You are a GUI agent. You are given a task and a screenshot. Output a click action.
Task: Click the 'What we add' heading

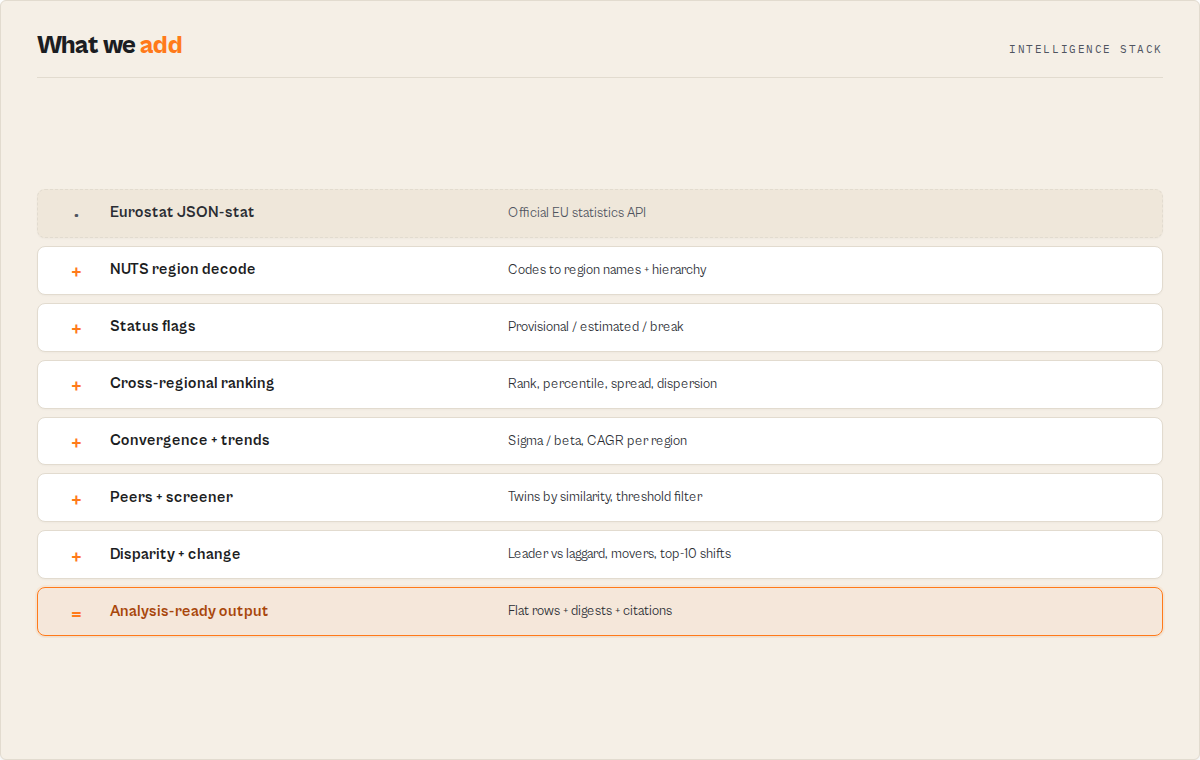click(x=110, y=45)
